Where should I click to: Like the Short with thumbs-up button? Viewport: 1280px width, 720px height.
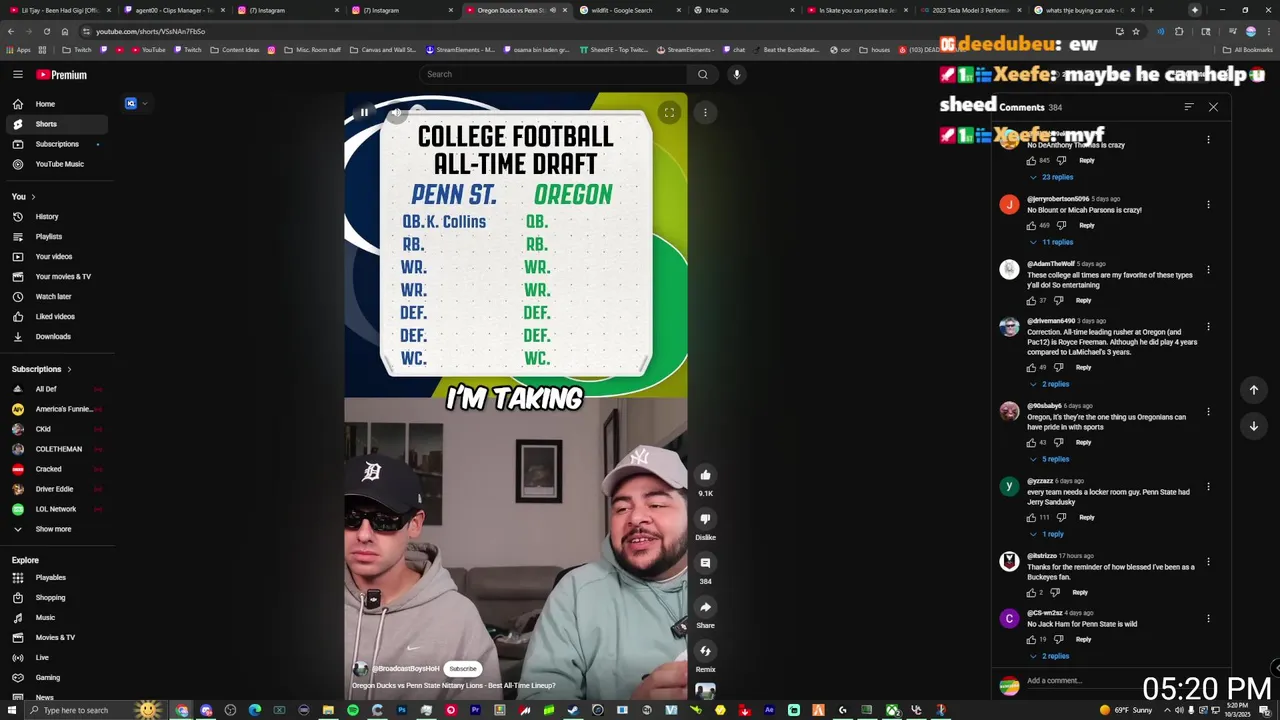[705, 475]
